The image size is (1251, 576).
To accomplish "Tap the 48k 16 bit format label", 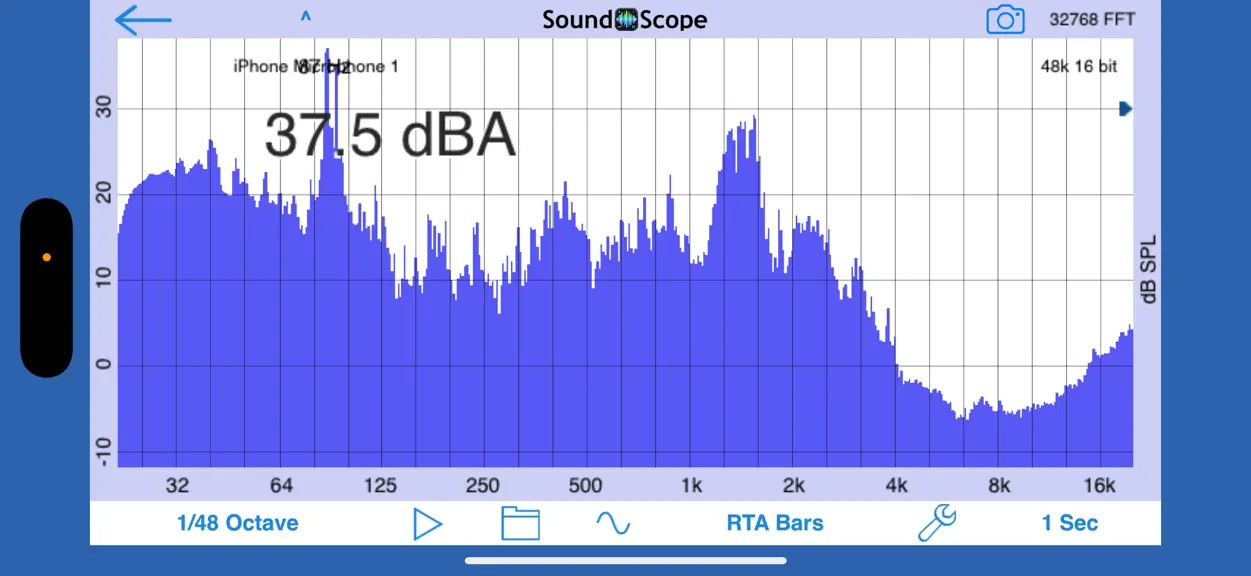I will click(x=1079, y=67).
